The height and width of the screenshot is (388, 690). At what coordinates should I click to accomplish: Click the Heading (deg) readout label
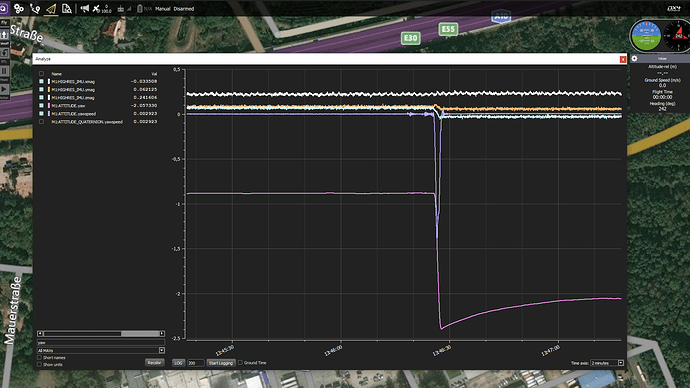[x=662, y=103]
